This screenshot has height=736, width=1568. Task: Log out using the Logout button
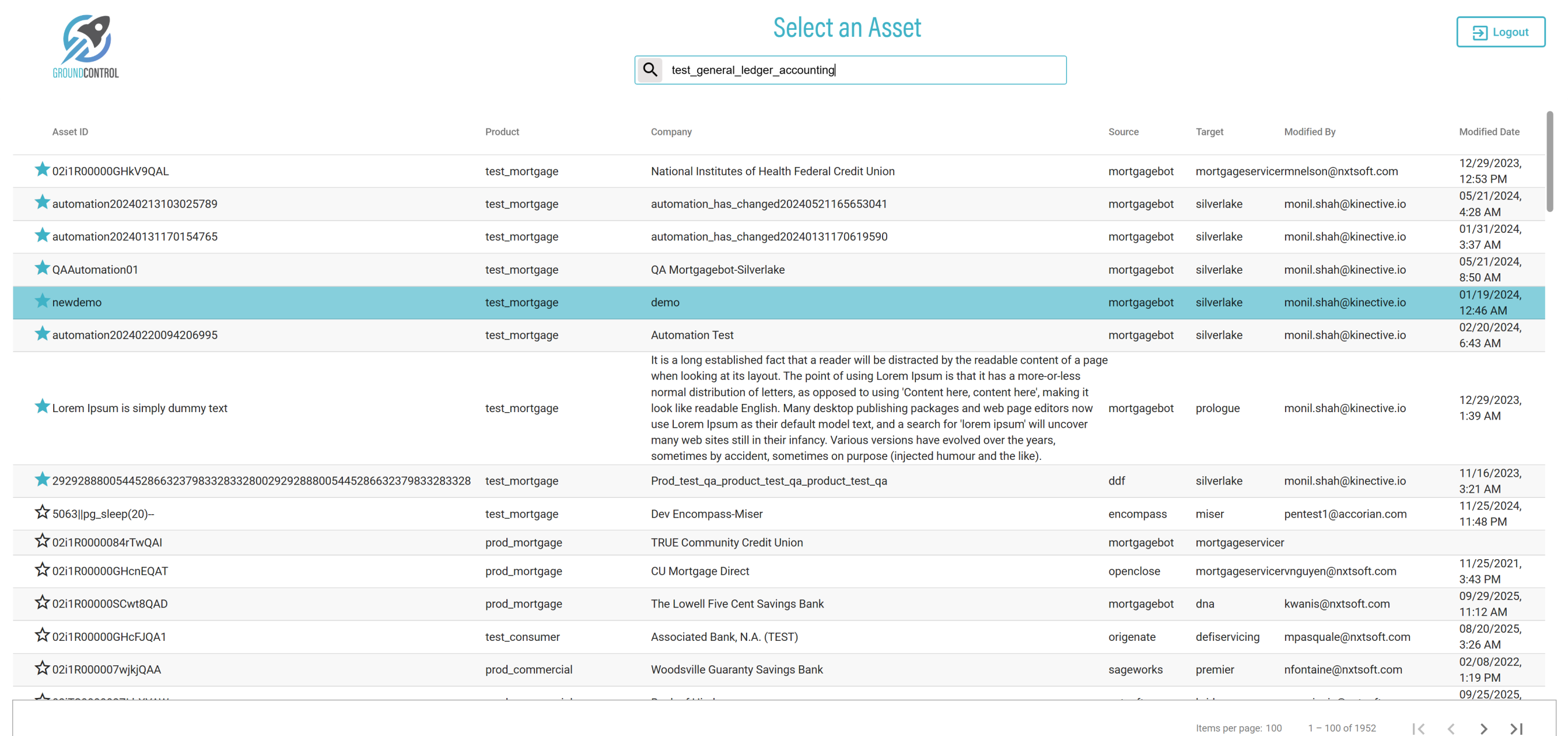(1500, 32)
